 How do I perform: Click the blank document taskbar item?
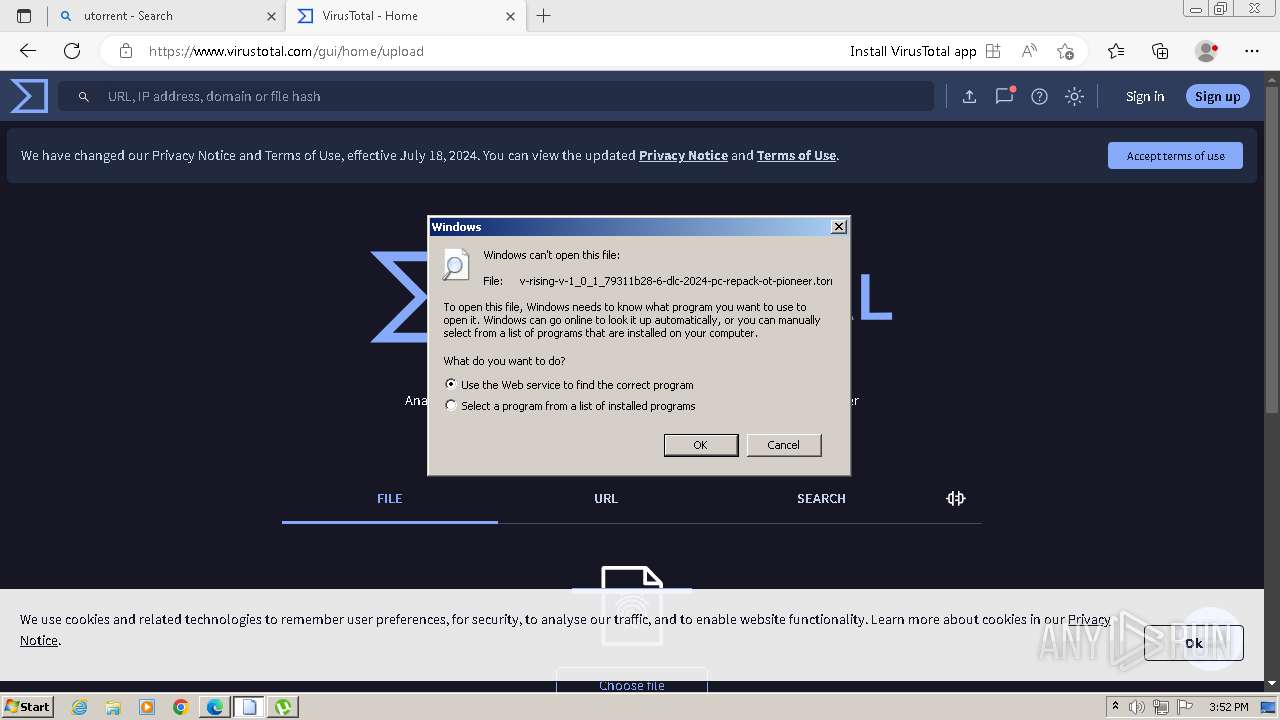click(249, 707)
